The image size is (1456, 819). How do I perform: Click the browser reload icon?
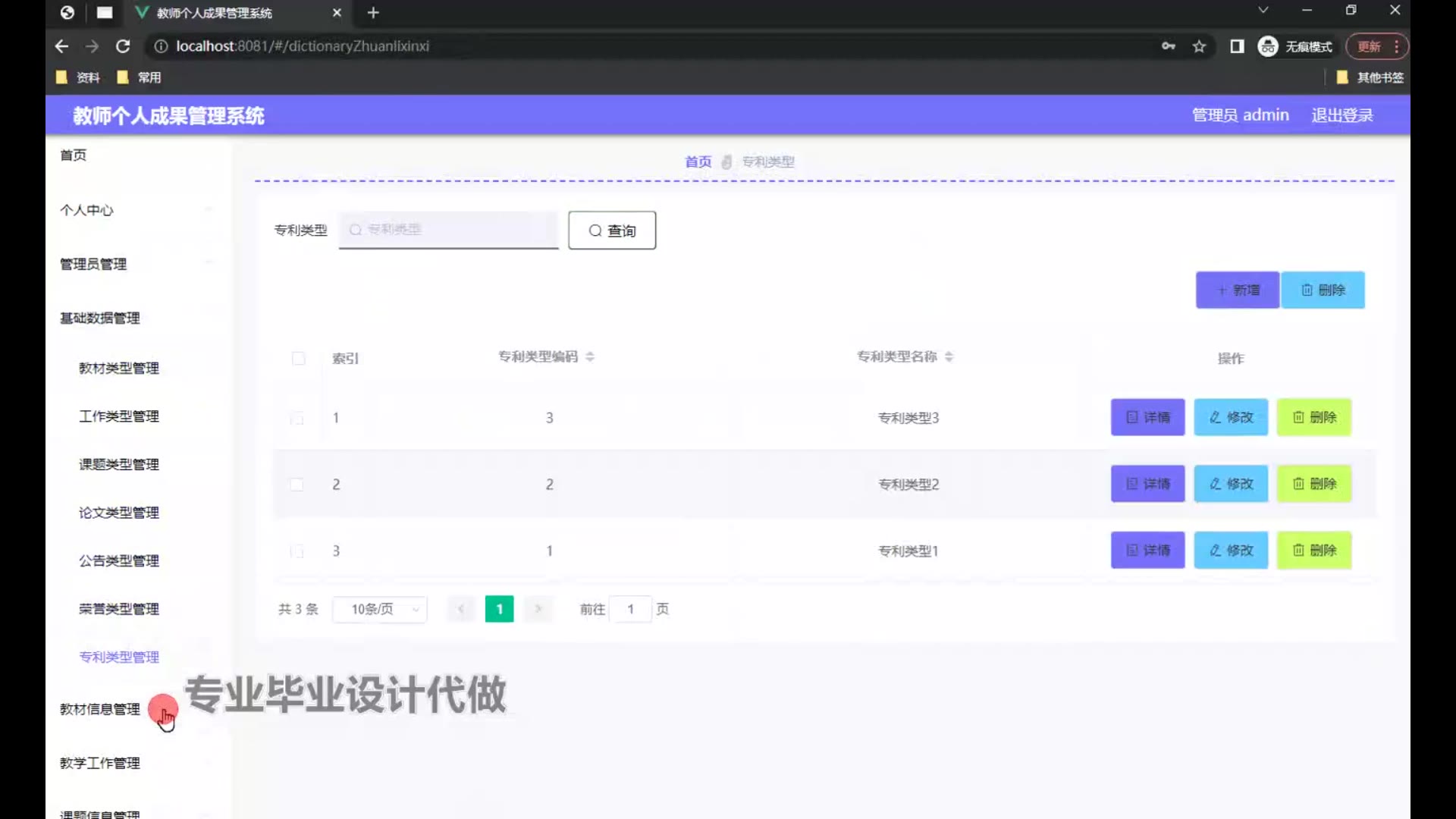[x=123, y=46]
